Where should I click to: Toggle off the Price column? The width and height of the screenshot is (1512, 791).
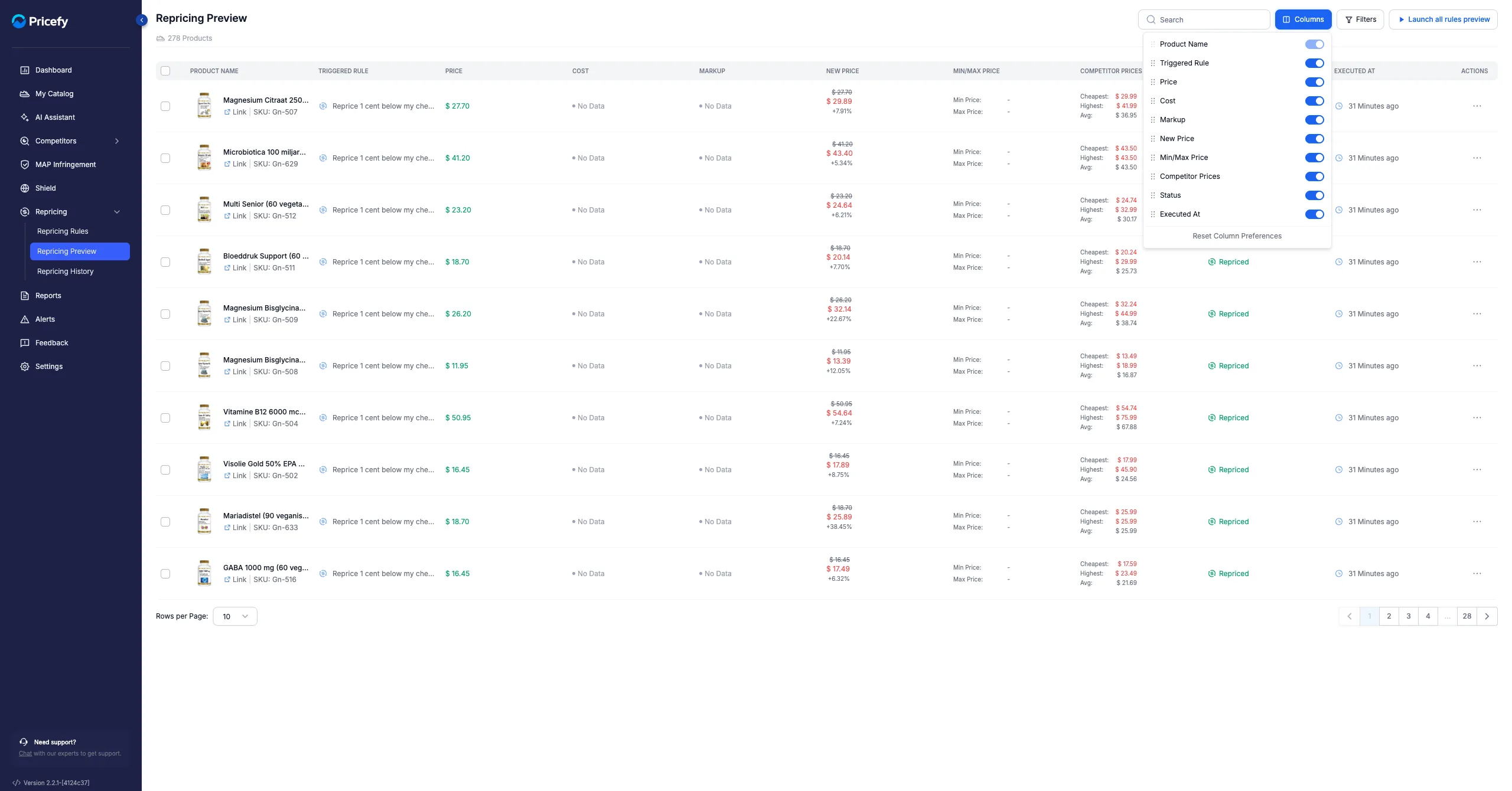(1314, 82)
